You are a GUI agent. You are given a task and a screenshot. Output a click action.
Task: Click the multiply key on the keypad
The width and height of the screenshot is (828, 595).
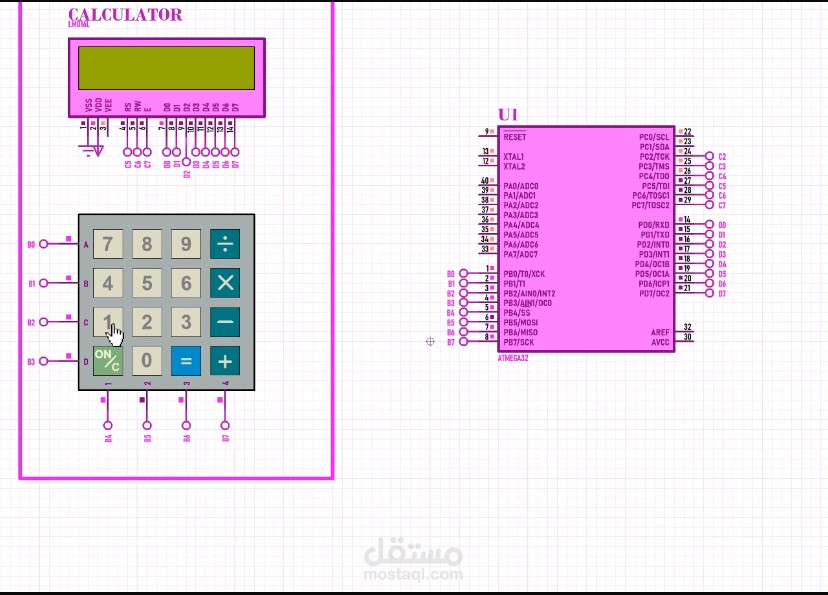[225, 283]
